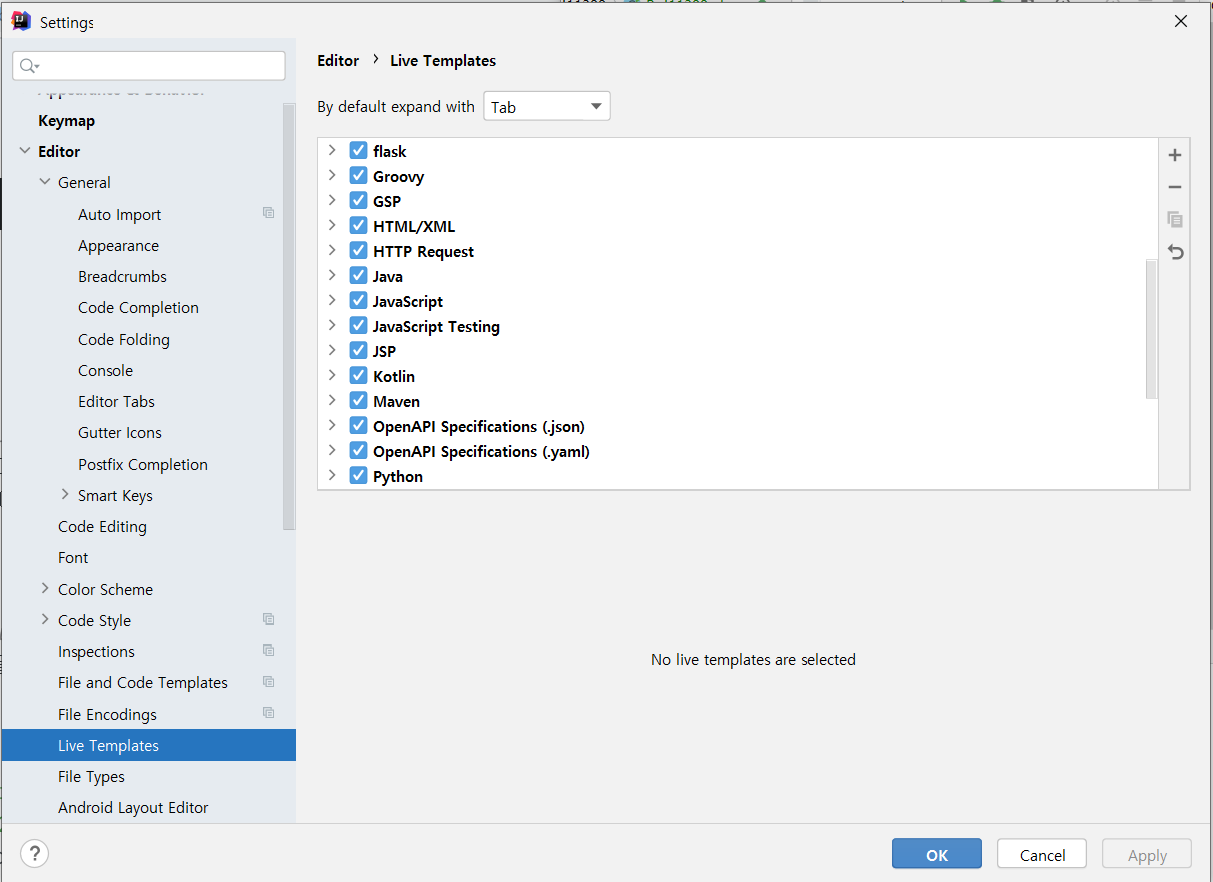1213x882 pixels.
Task: Click the Apply button
Action: 1147,854
